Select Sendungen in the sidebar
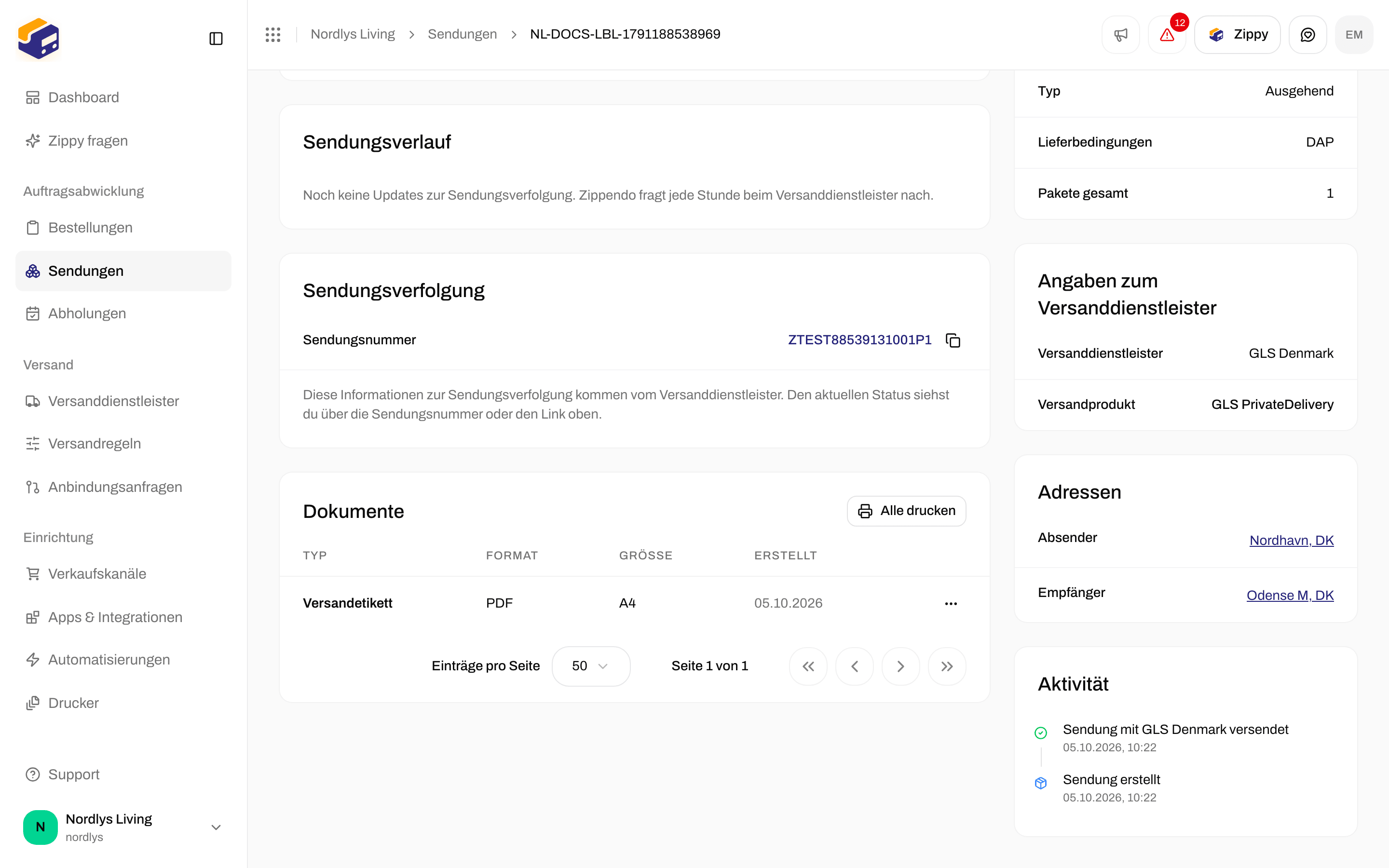 click(123, 271)
